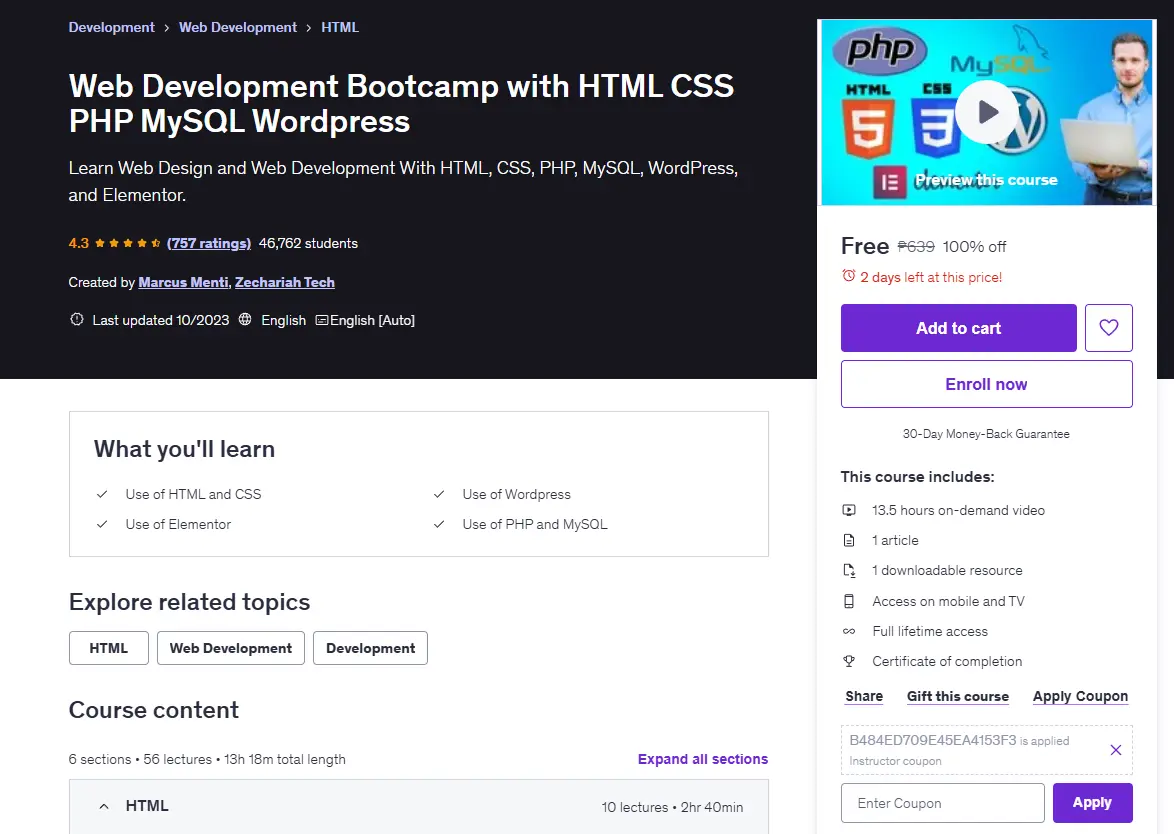Play the course preview video
The image size is (1174, 834).
(x=987, y=112)
